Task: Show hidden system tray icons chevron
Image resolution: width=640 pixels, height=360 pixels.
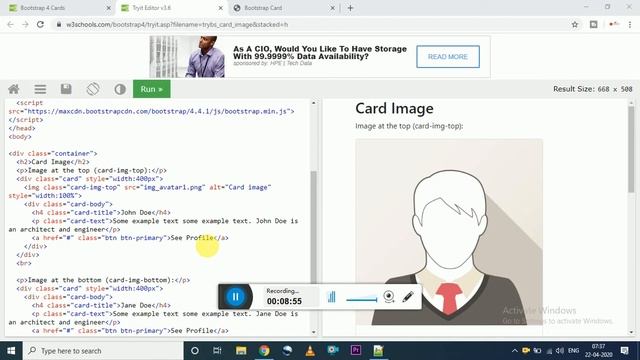Action: pos(514,351)
